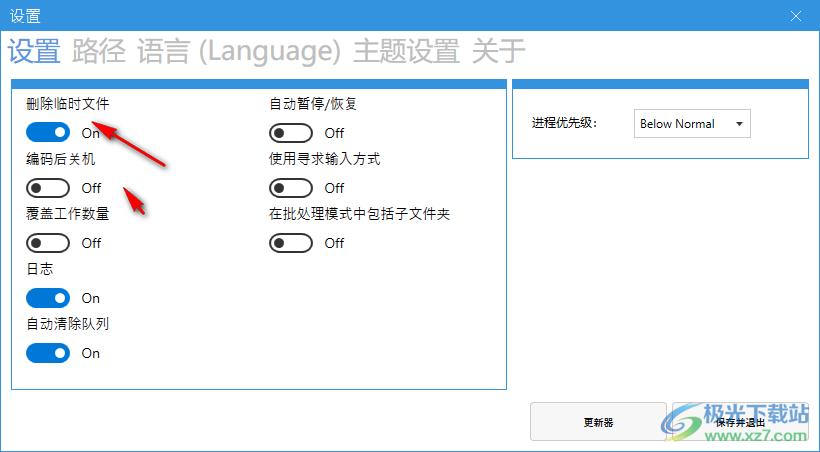Turn off the 删除临时文件 toggle
This screenshot has height=452, width=820.
pyautogui.click(x=48, y=132)
